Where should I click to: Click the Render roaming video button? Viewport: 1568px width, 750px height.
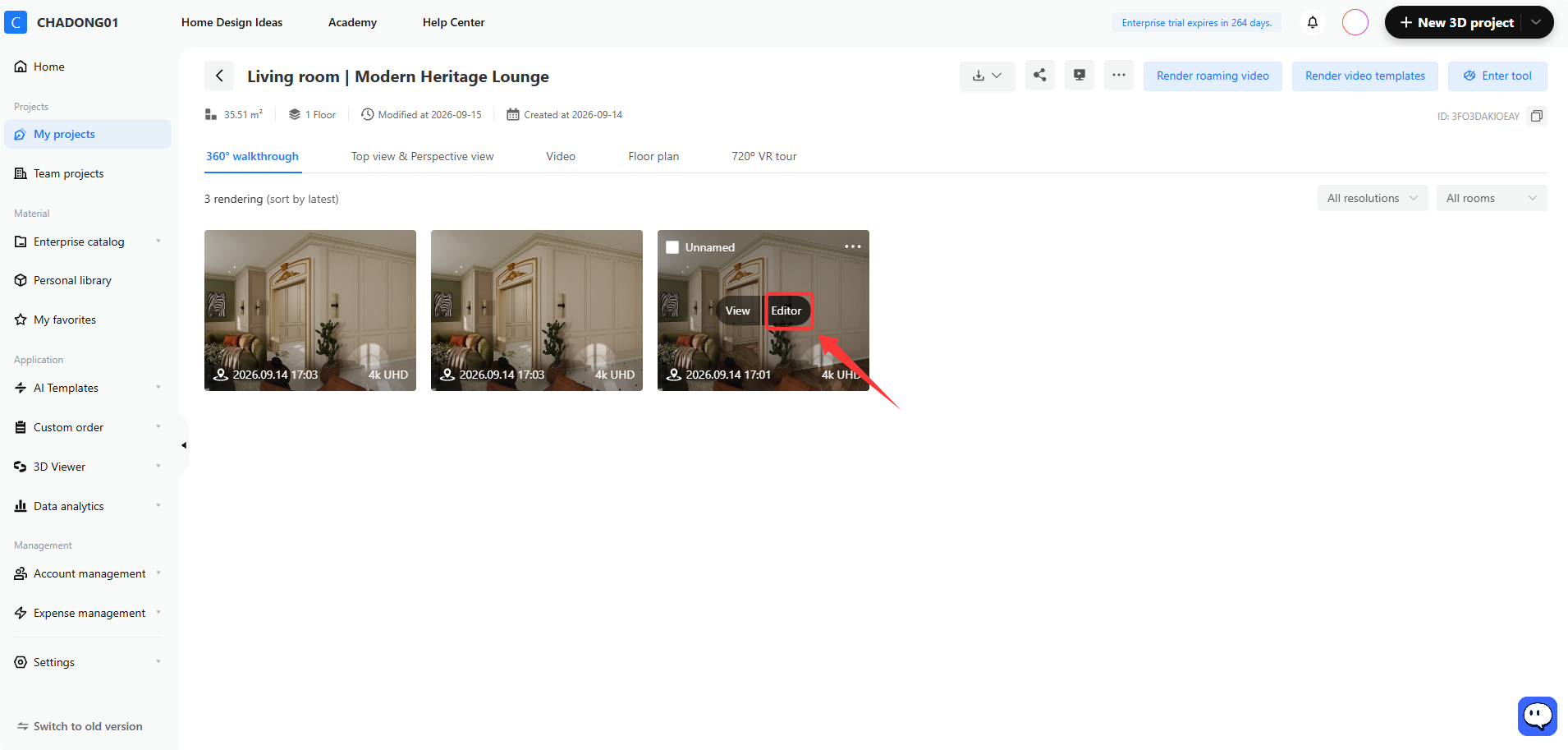click(1213, 76)
